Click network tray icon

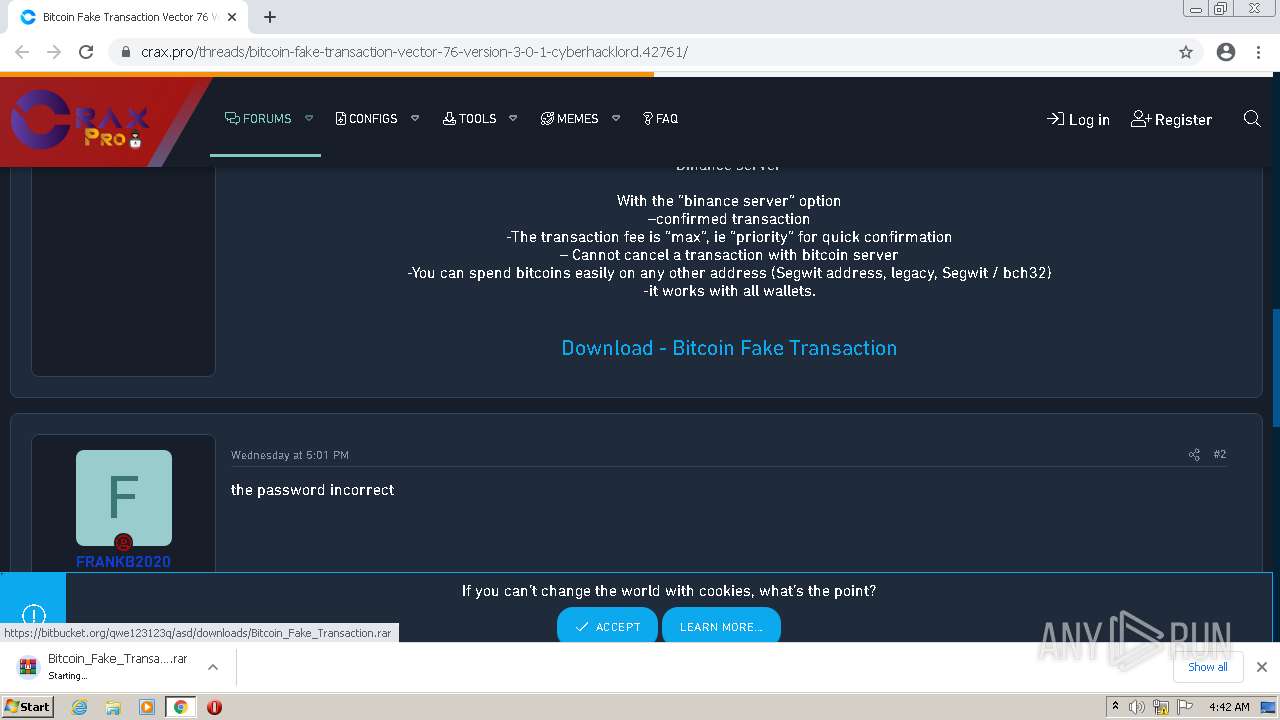click(1162, 707)
